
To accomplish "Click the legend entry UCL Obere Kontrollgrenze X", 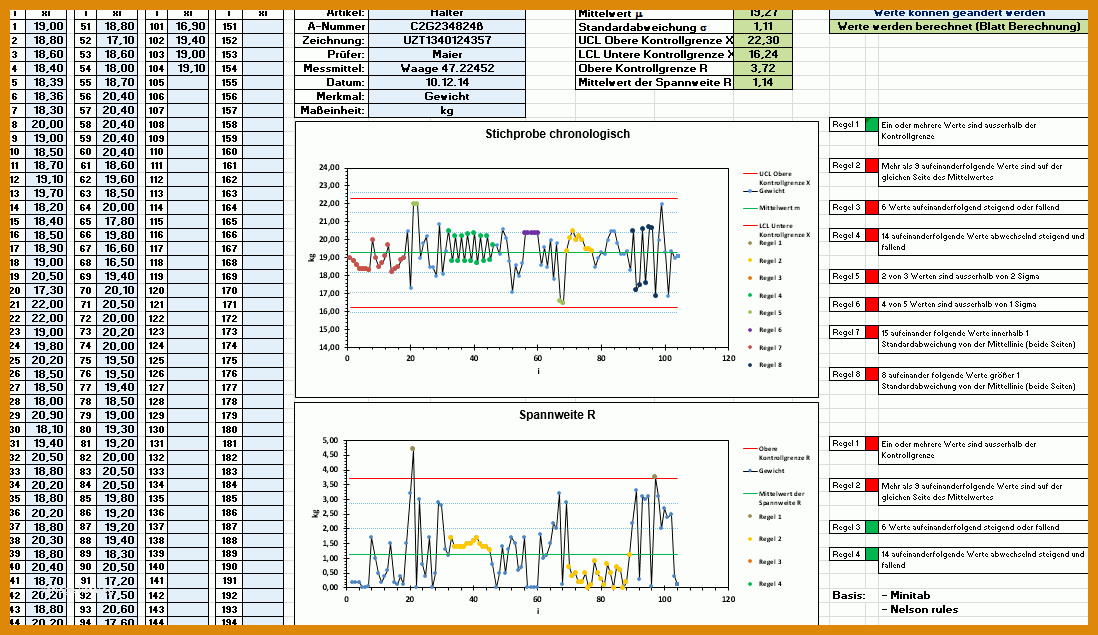I will pyautogui.click(x=777, y=178).
